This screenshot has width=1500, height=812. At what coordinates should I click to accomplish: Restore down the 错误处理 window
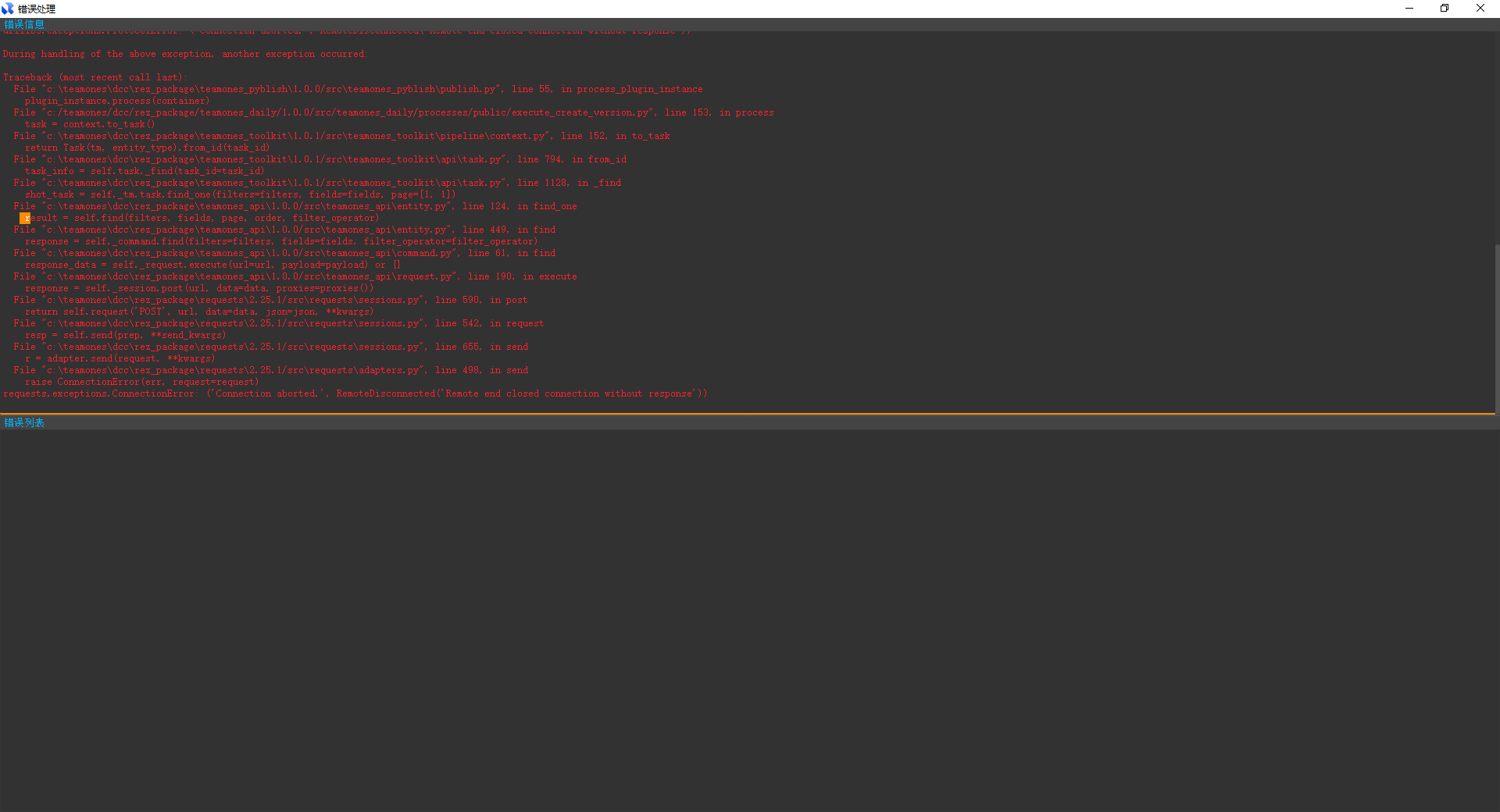[x=1445, y=9]
